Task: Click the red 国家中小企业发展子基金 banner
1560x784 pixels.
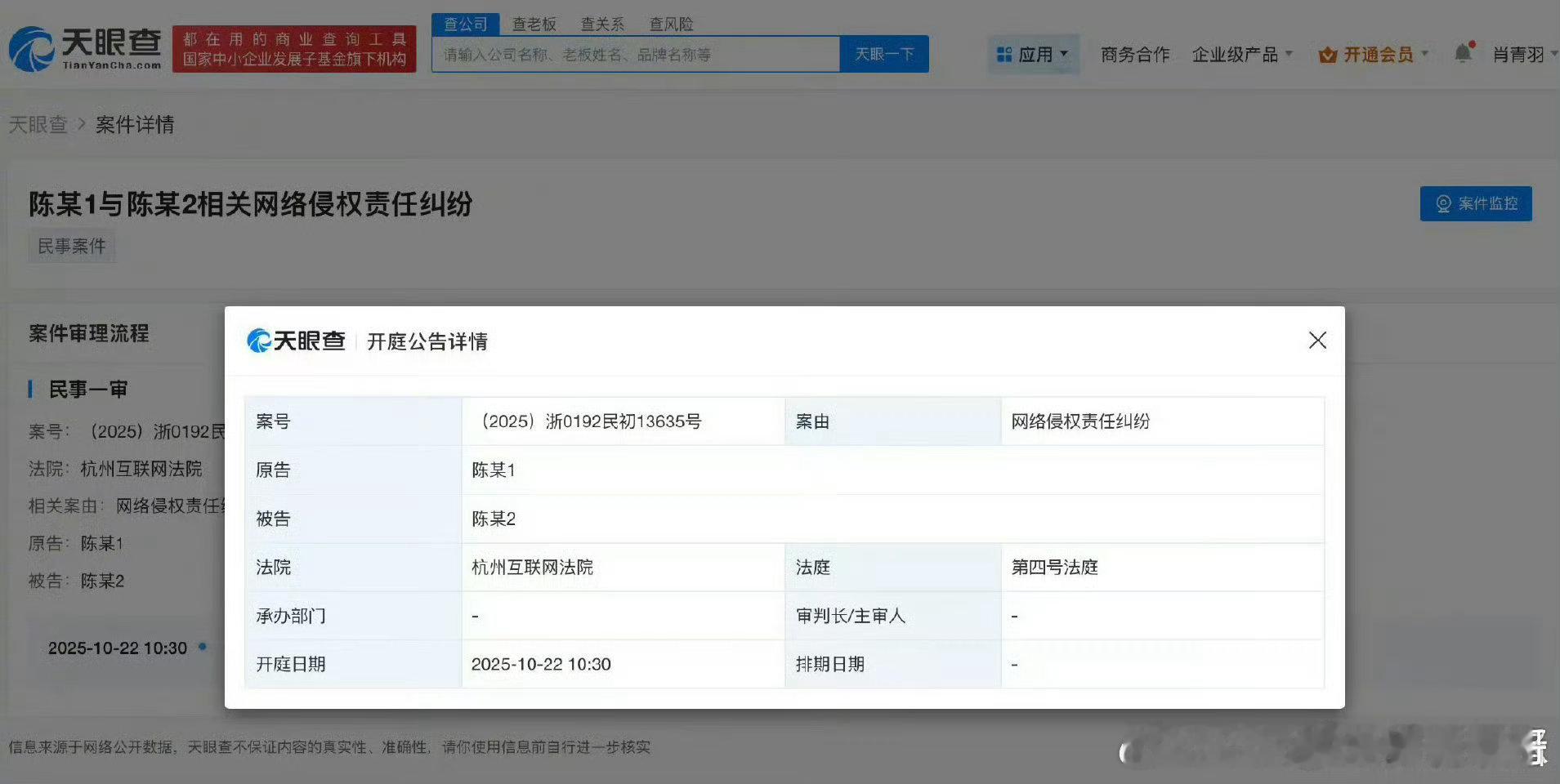Action: click(x=294, y=49)
